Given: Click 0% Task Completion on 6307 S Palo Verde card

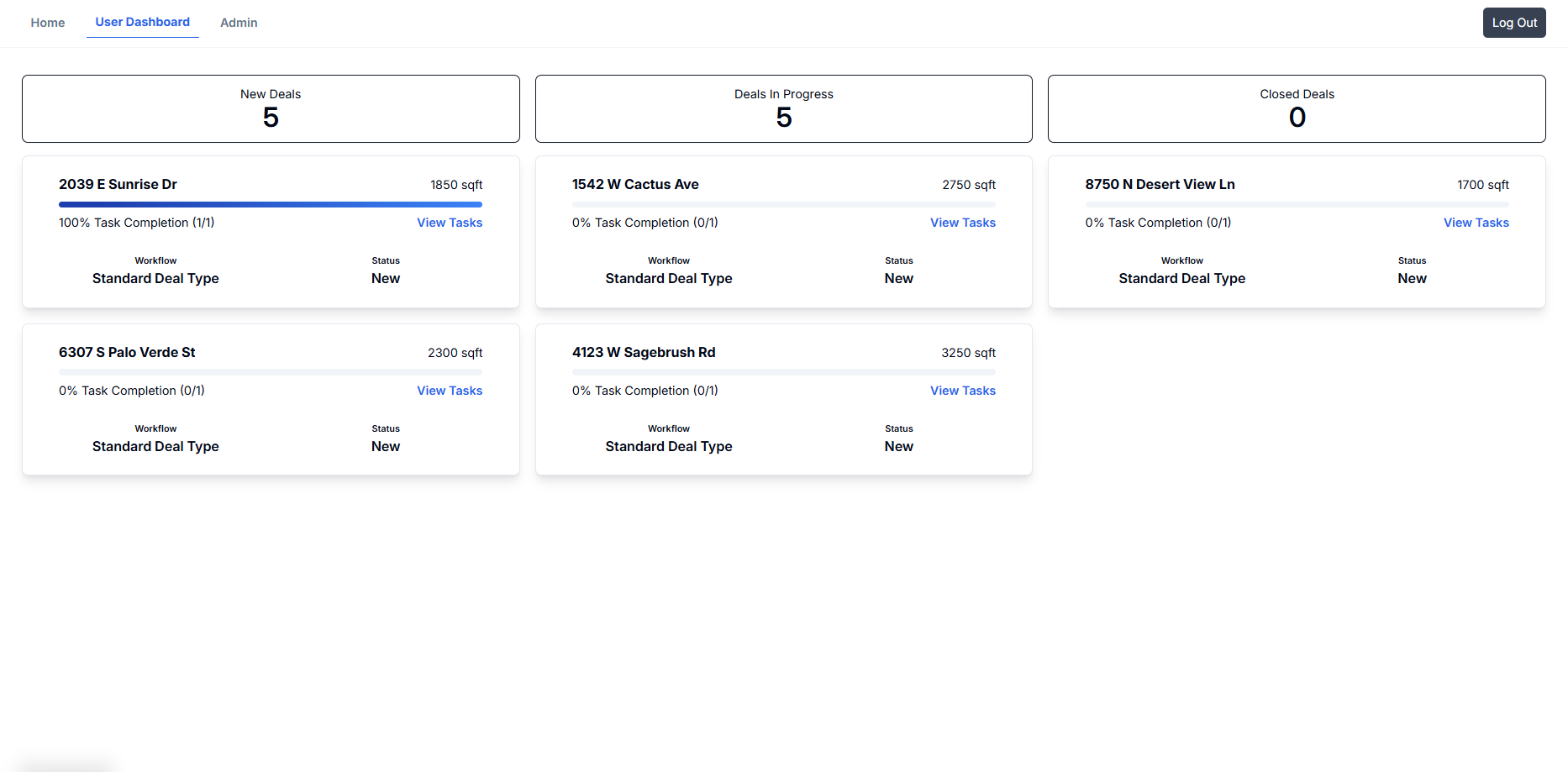Looking at the screenshot, I should [x=132, y=391].
